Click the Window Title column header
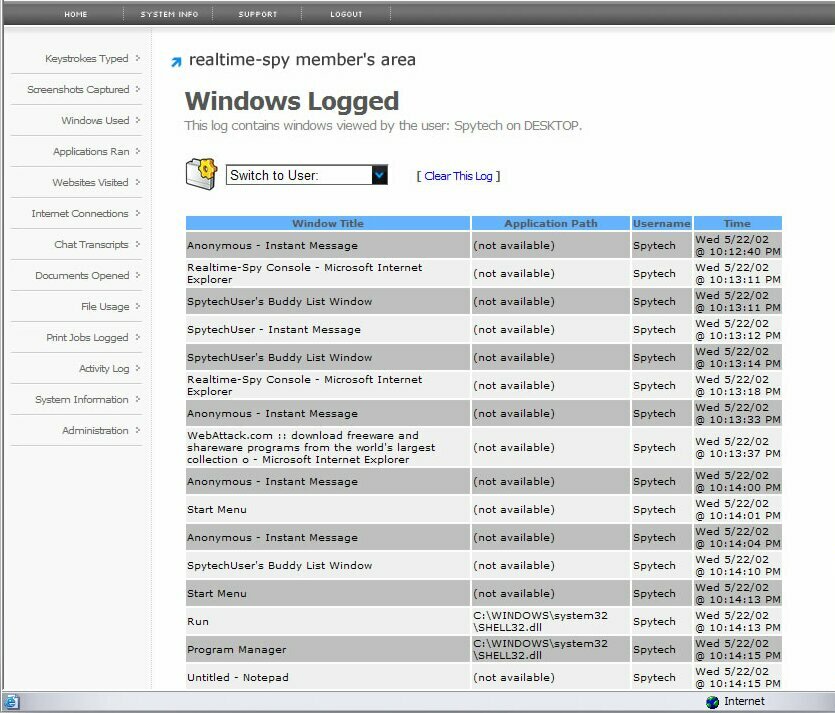 pos(328,224)
